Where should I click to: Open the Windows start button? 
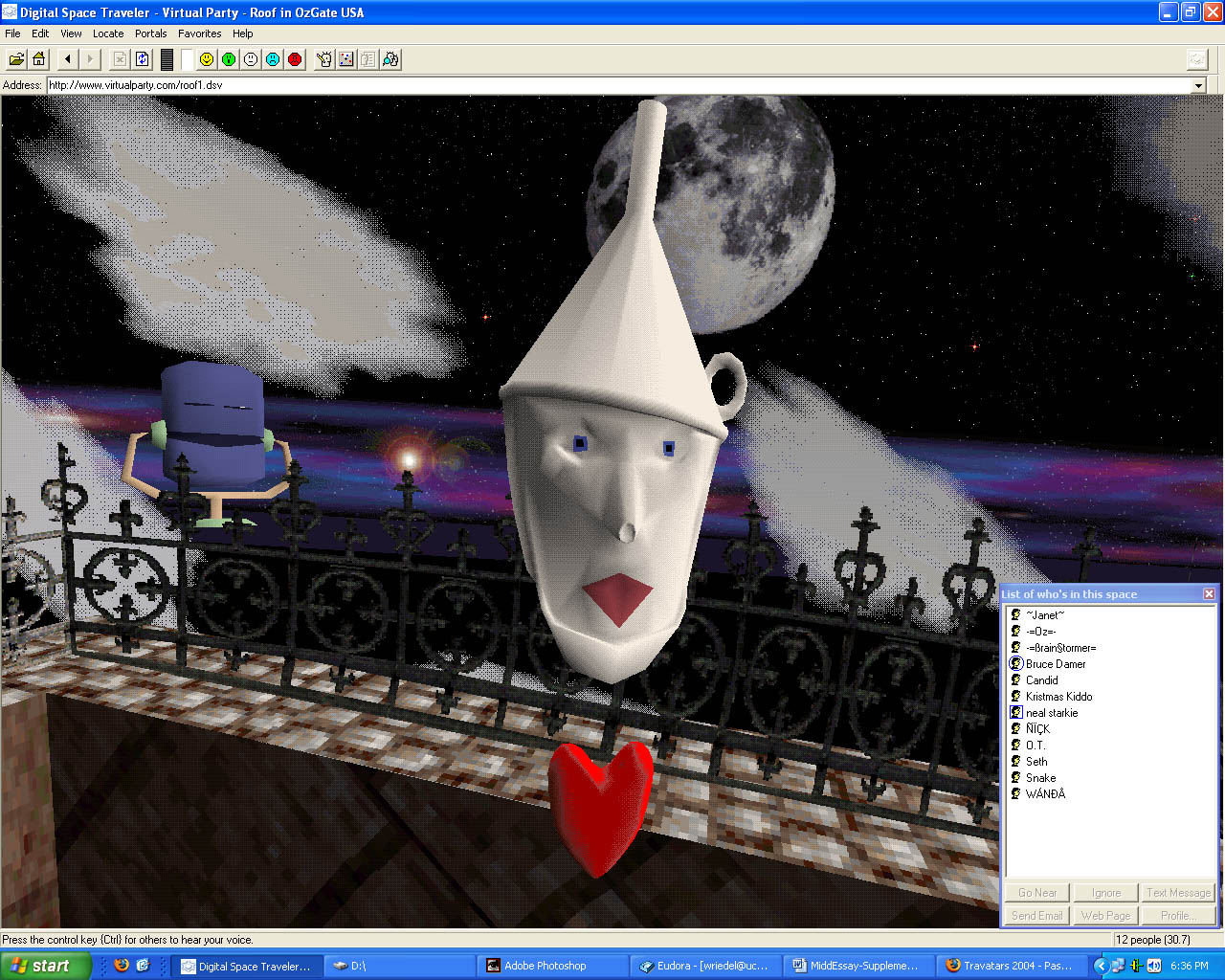(x=45, y=966)
